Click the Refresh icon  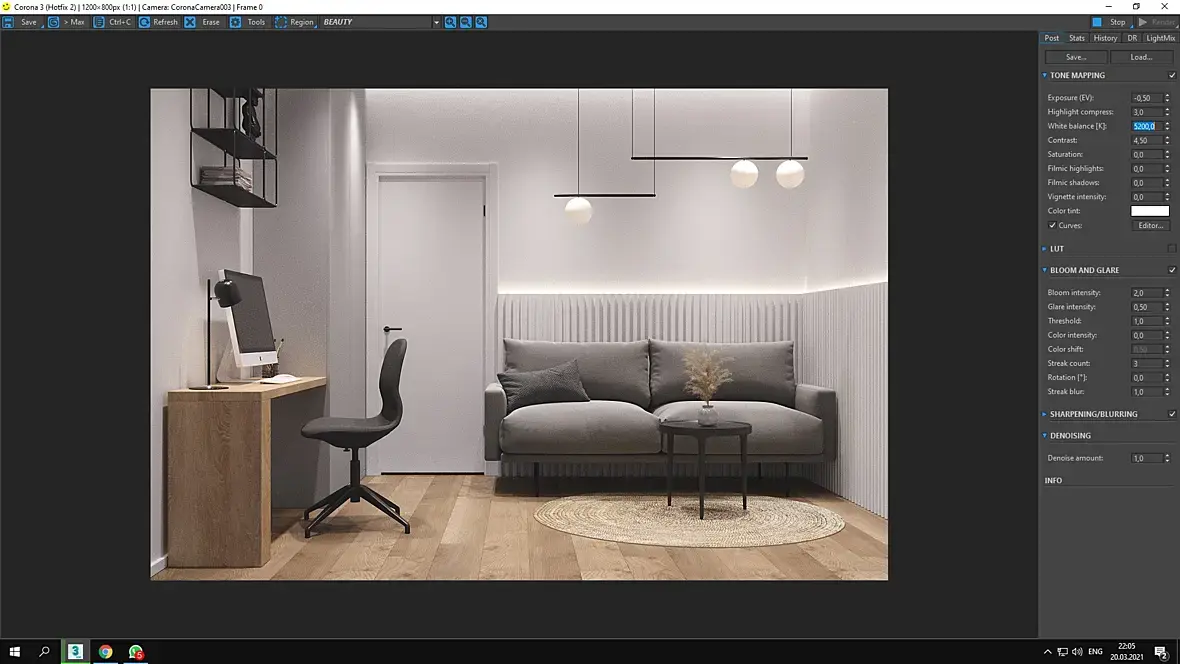click(144, 22)
